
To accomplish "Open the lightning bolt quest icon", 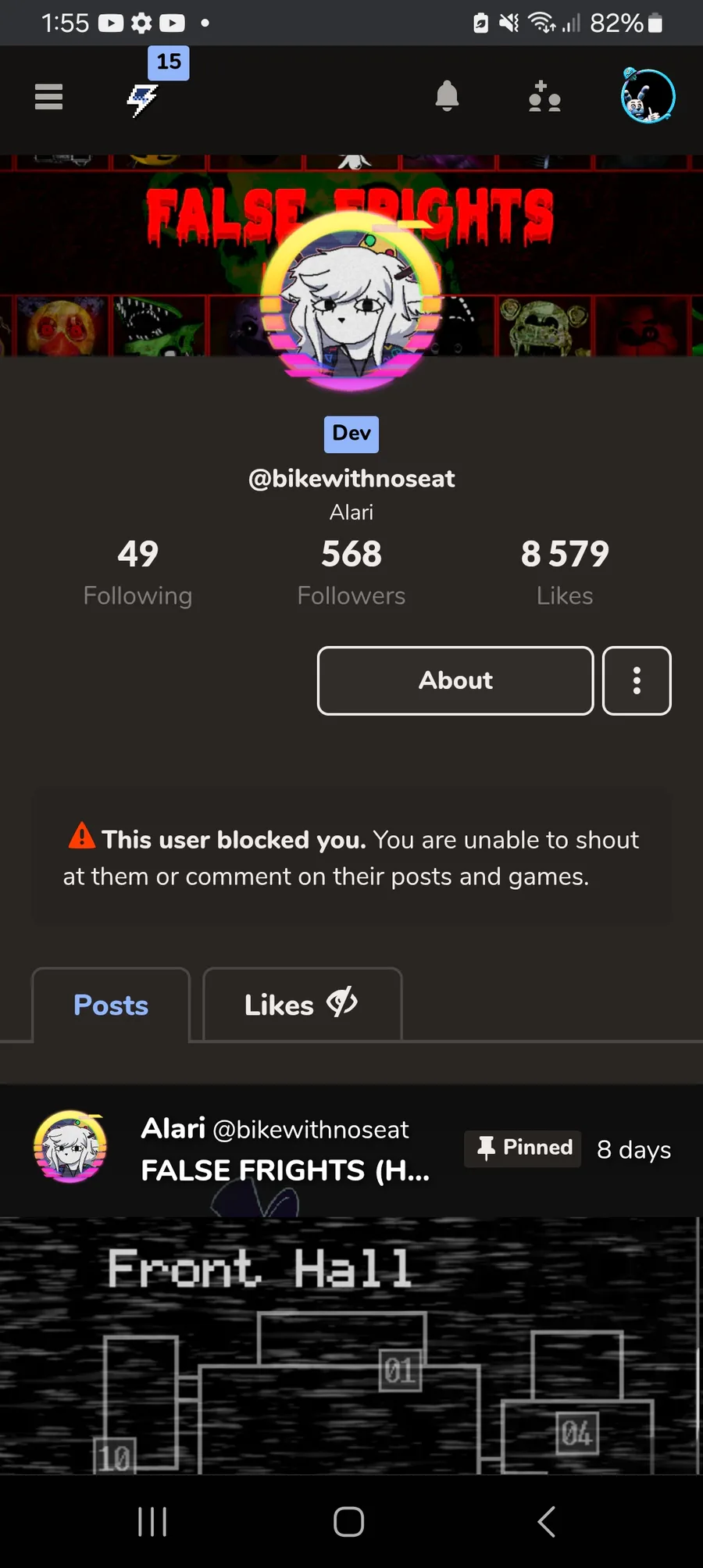I will pyautogui.click(x=143, y=99).
